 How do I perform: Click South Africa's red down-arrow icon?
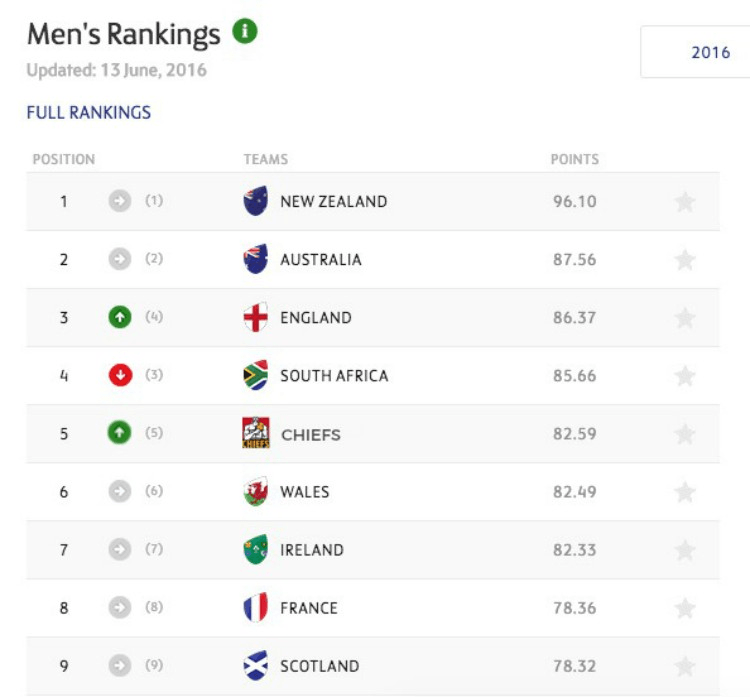[x=120, y=375]
